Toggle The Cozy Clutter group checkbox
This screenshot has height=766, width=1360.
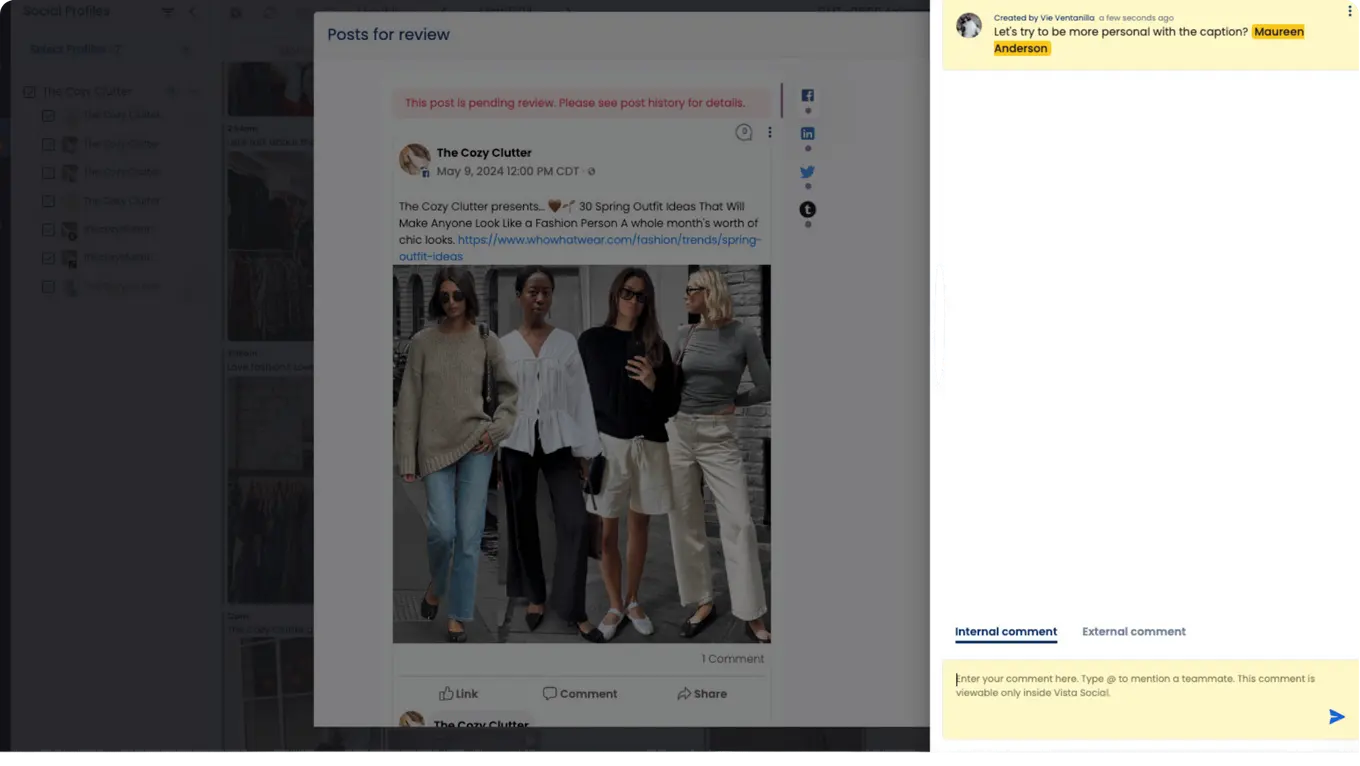(x=29, y=92)
